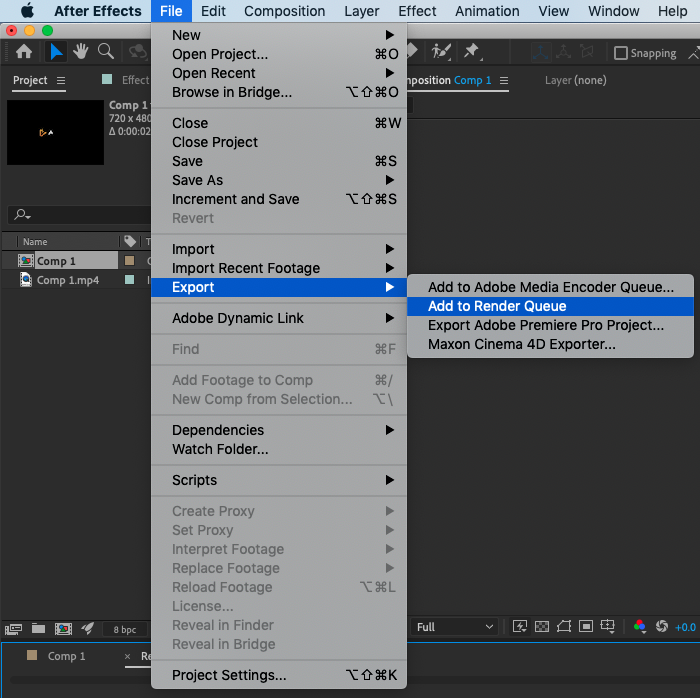Viewport: 700px width, 698px height.
Task: Click the Interpret Footage icon in Project panel
Action: coord(13,628)
